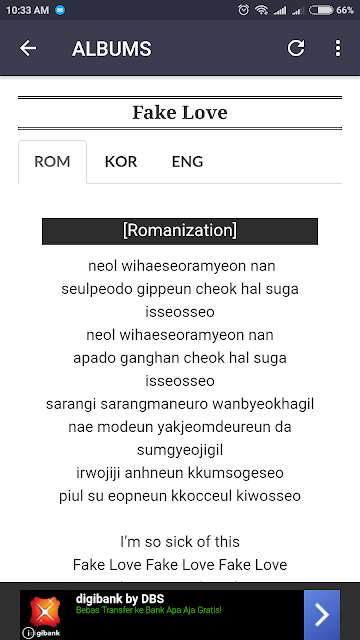The height and width of the screenshot is (640, 360).
Task: Tap the clock showing 10:33 AM
Action: point(27,10)
